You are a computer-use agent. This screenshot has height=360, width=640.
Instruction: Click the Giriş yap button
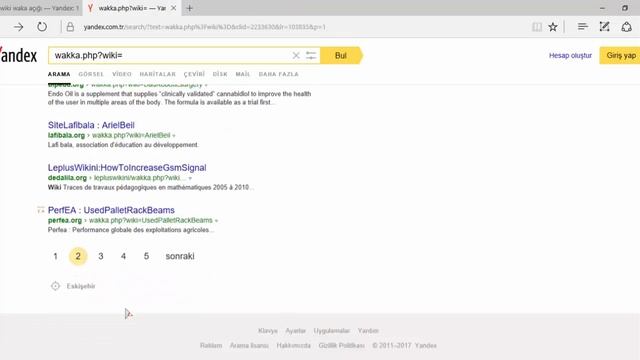coord(620,56)
